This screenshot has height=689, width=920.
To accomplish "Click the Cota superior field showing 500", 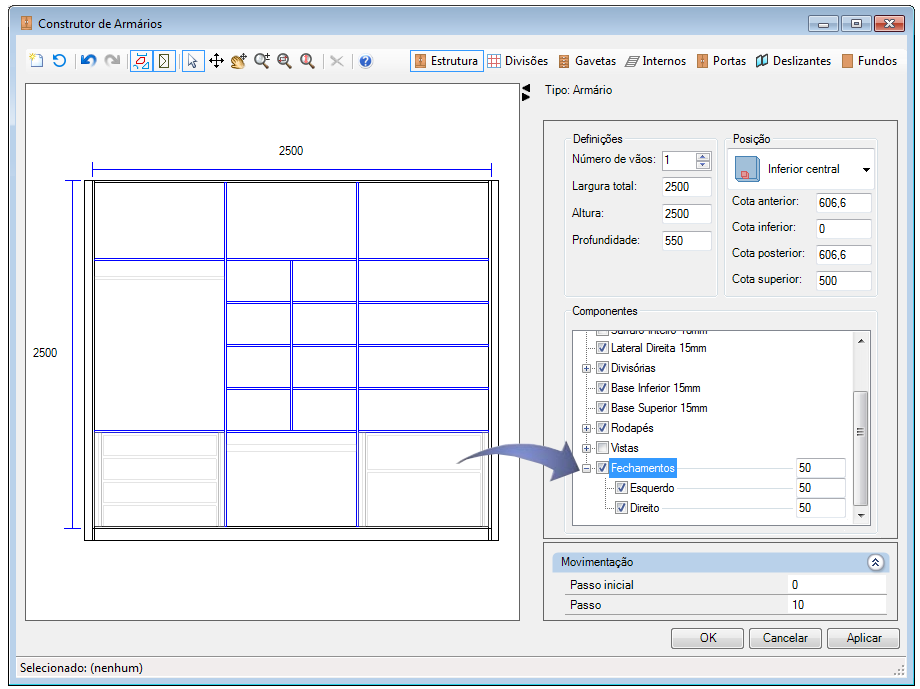I will (x=844, y=280).
